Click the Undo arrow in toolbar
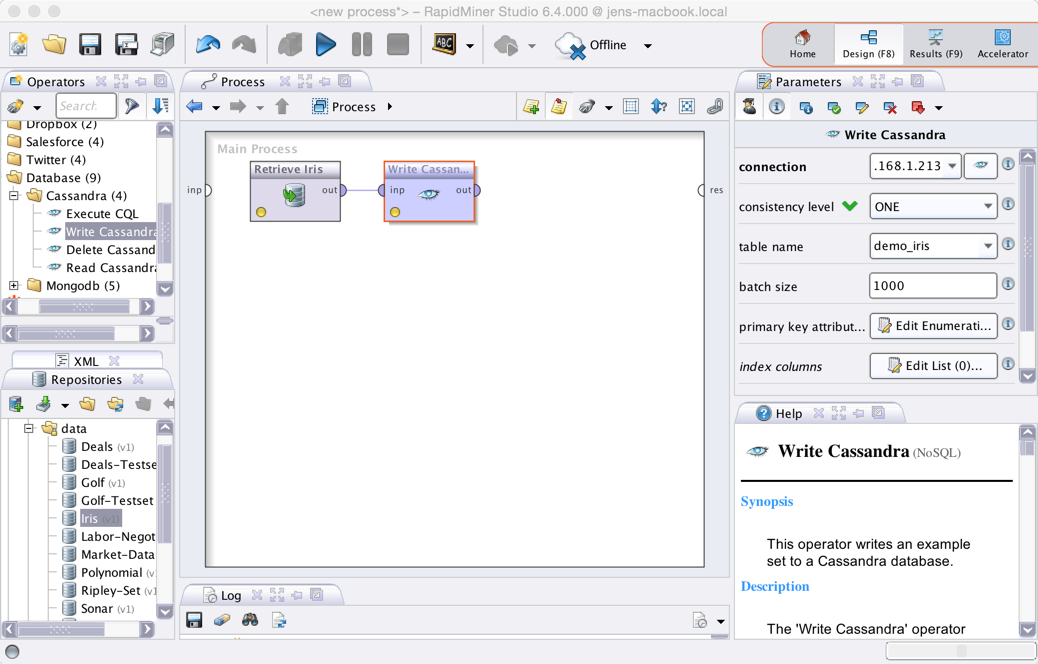The height and width of the screenshot is (664, 1038). [x=208, y=44]
